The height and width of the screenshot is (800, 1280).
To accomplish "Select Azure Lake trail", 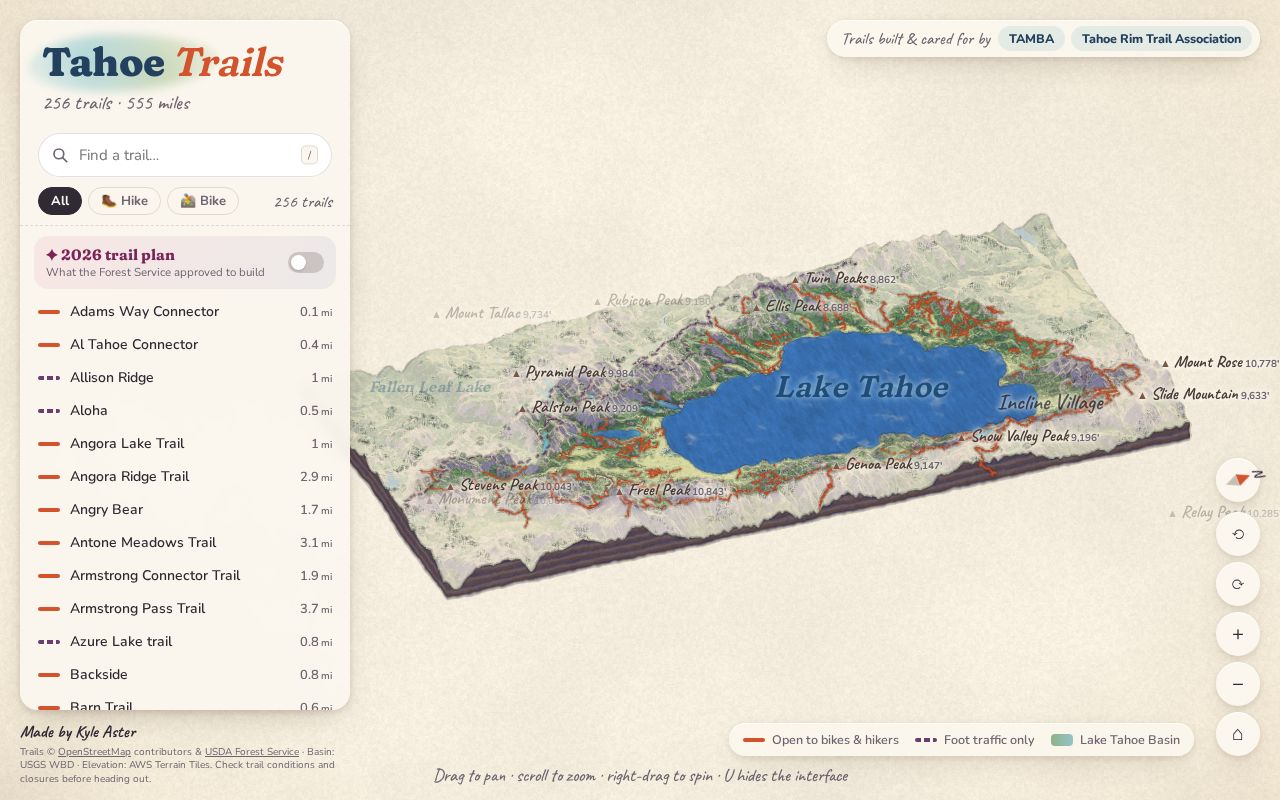I will (x=185, y=642).
